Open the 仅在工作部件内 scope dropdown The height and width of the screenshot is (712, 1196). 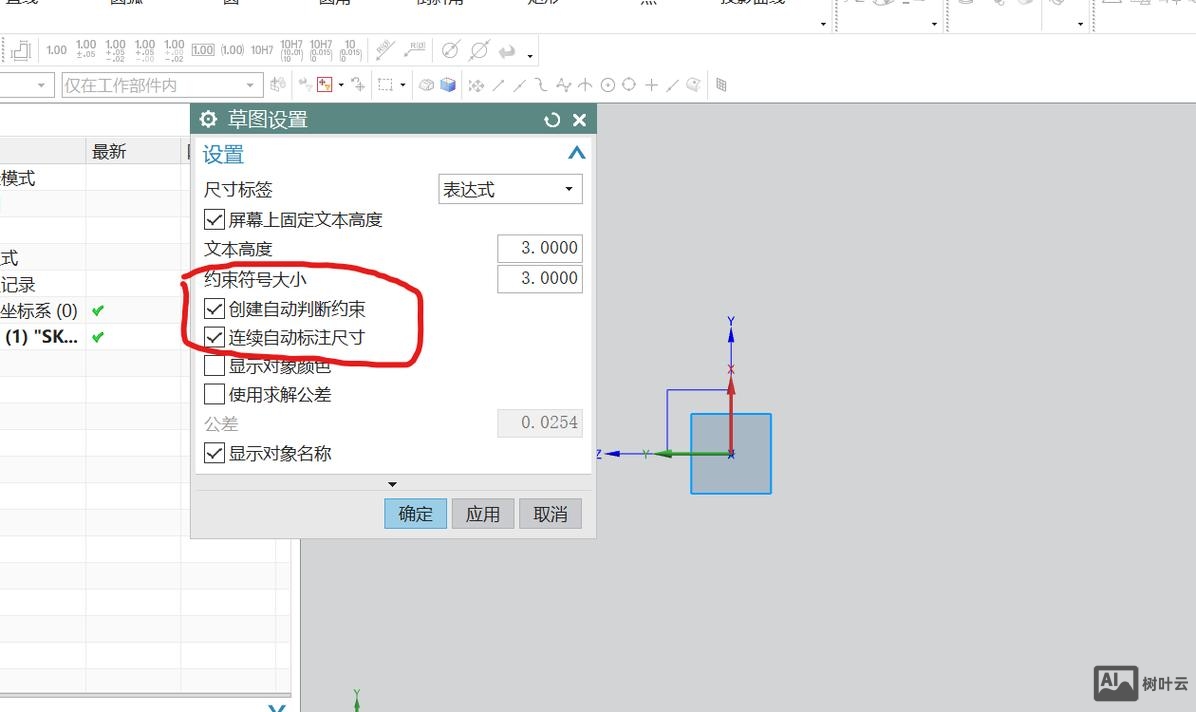[x=250, y=85]
